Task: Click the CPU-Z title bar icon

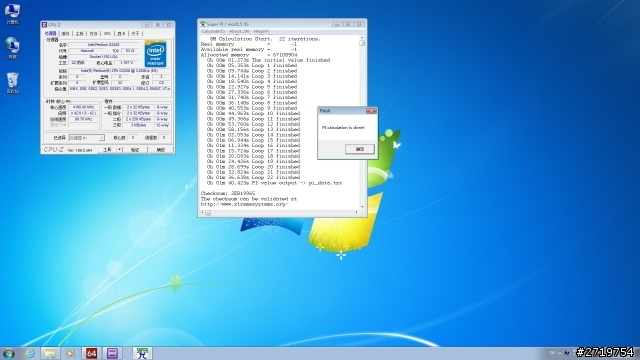Action: (44, 25)
